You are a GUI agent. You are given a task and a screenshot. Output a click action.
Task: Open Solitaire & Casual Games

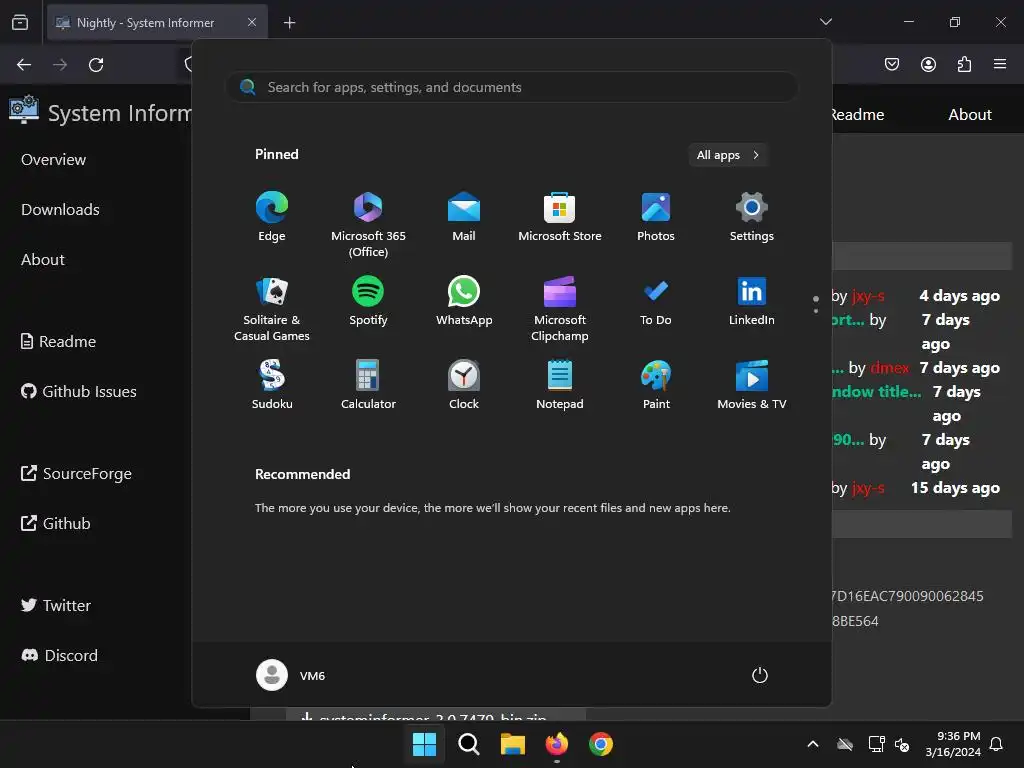pyautogui.click(x=272, y=309)
